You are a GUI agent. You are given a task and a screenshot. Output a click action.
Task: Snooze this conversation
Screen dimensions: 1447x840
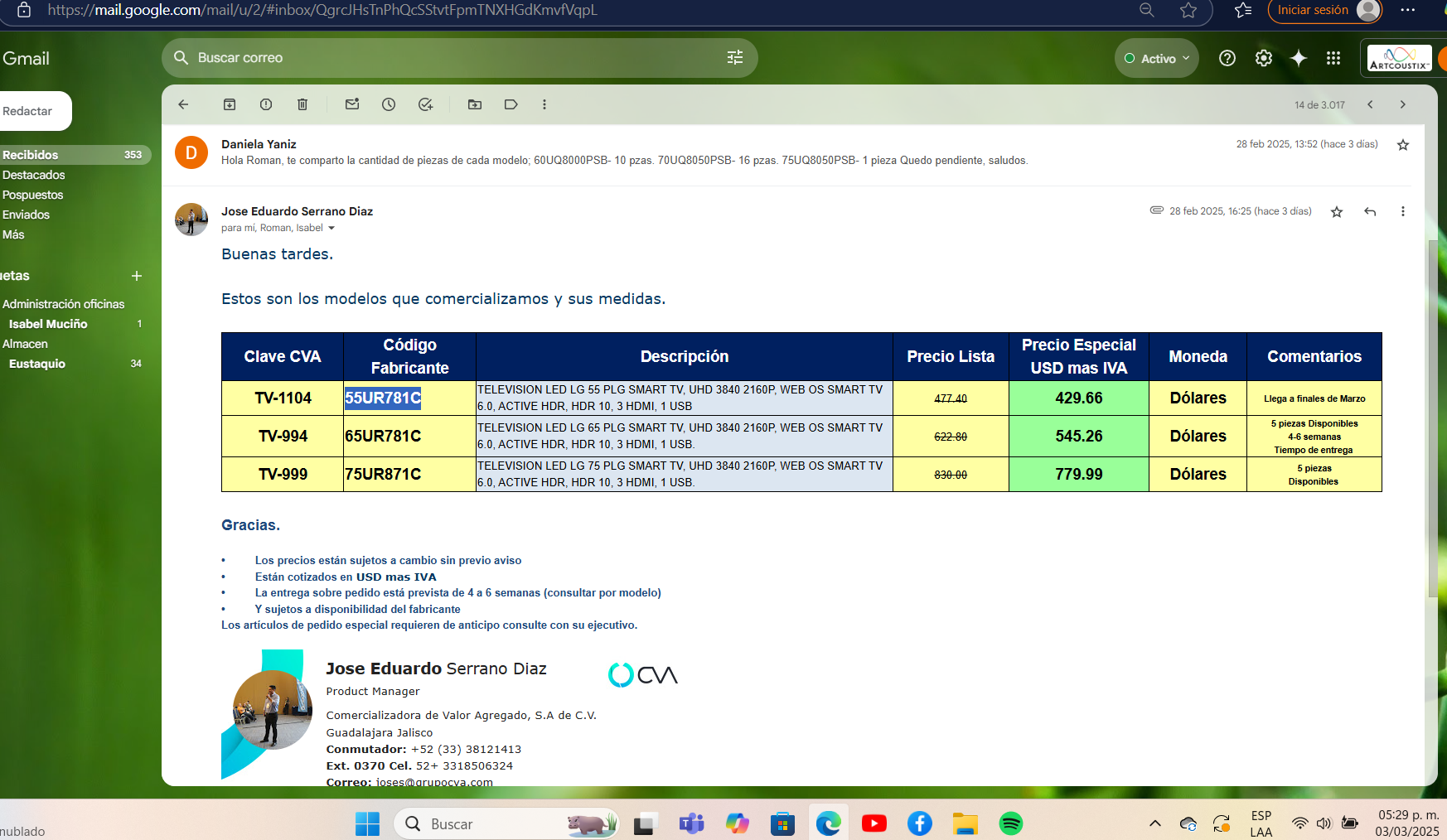pyautogui.click(x=389, y=104)
